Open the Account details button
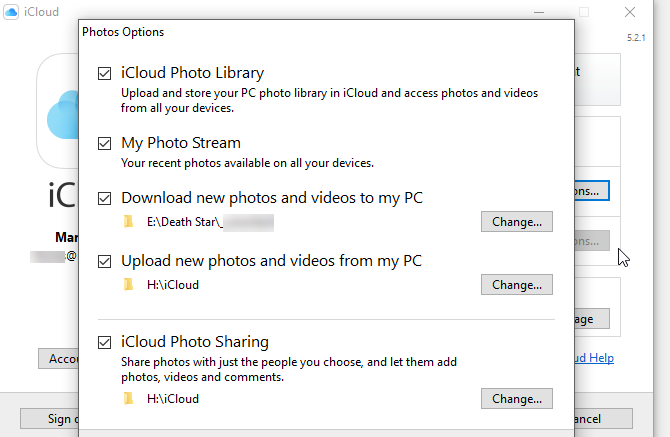The image size is (670, 437). click(x=58, y=358)
